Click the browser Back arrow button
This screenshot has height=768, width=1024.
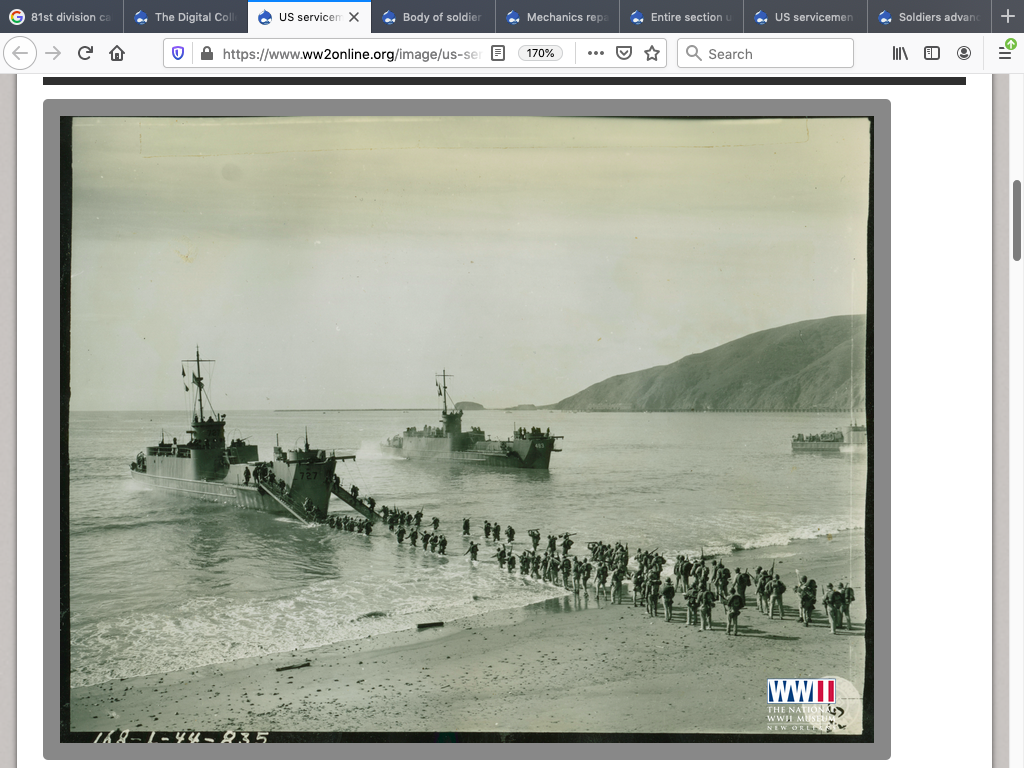[21, 53]
